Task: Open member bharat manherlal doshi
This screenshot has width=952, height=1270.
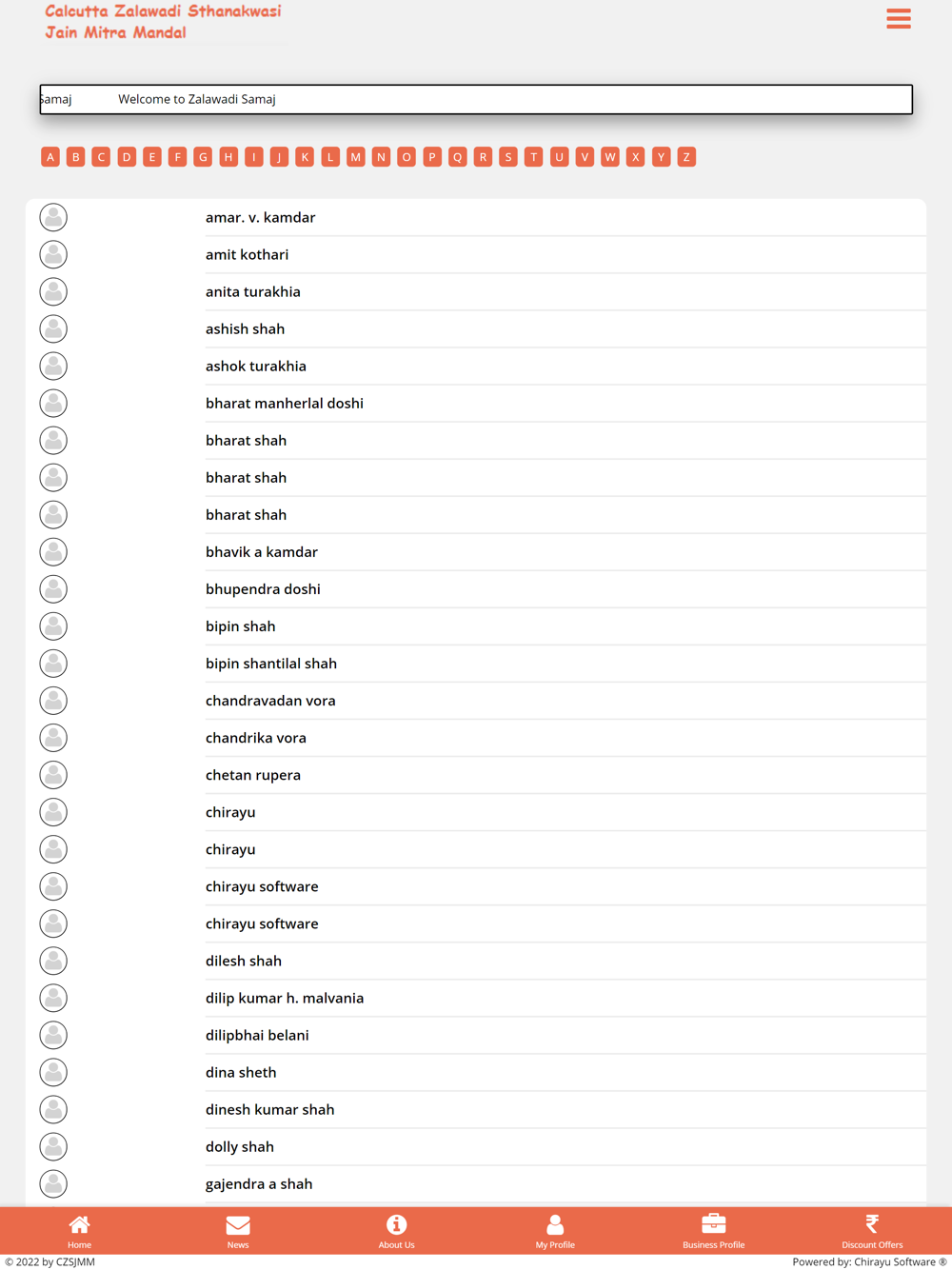Action: [285, 403]
